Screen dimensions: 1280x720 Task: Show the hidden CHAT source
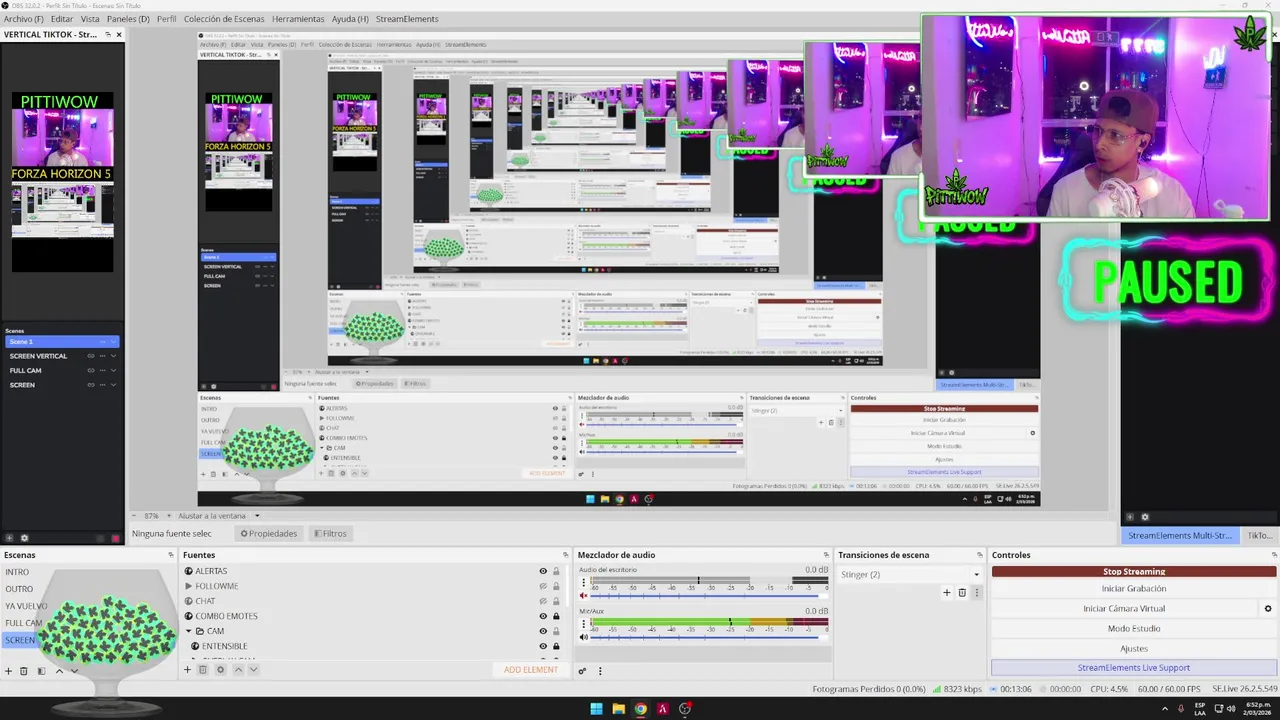click(x=543, y=601)
